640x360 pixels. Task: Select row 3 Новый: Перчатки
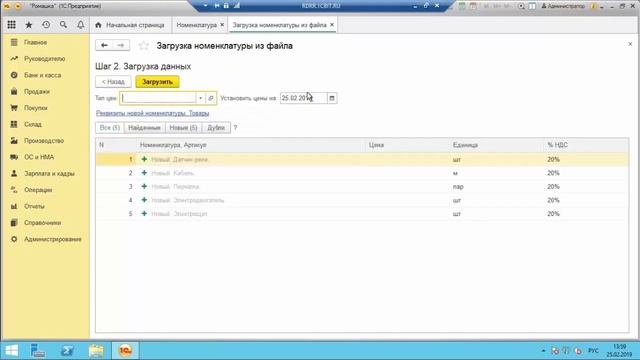coord(362,187)
